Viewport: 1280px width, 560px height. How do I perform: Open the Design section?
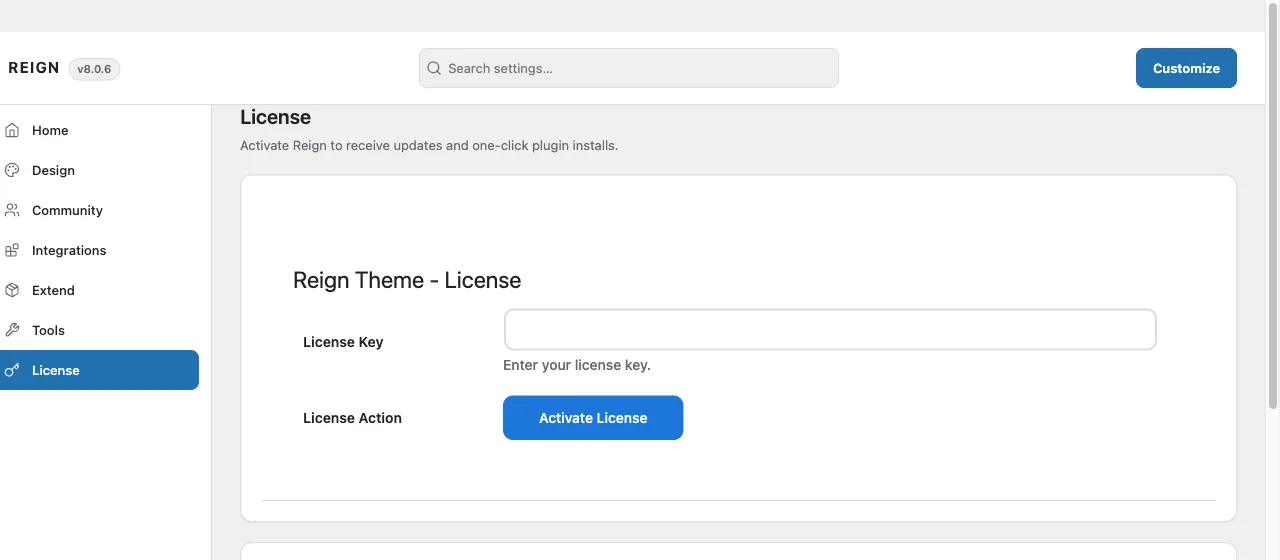click(99, 170)
